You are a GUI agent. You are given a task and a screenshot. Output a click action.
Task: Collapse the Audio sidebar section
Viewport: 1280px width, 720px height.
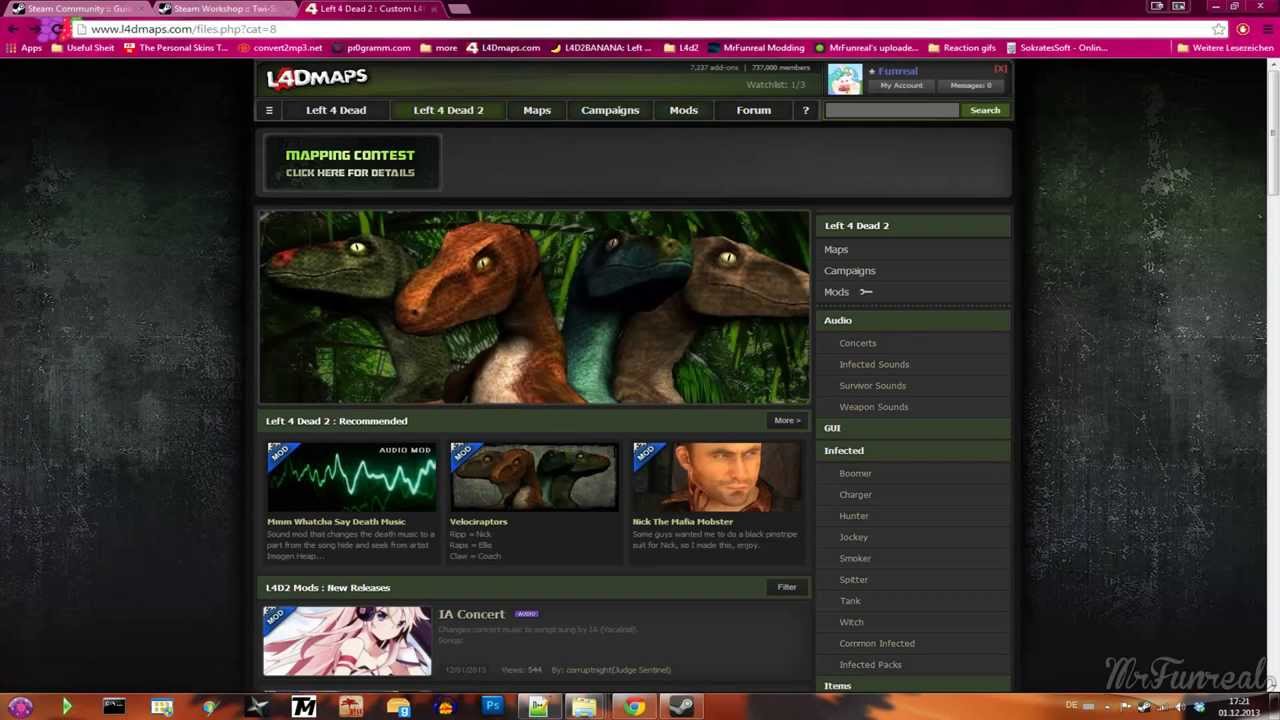[x=913, y=320]
